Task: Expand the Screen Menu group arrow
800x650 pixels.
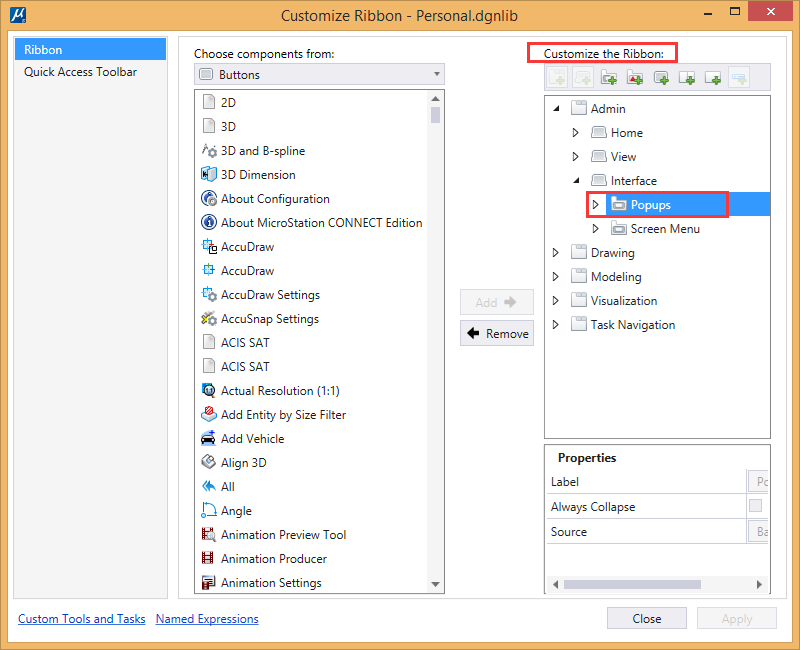Action: pyautogui.click(x=595, y=229)
